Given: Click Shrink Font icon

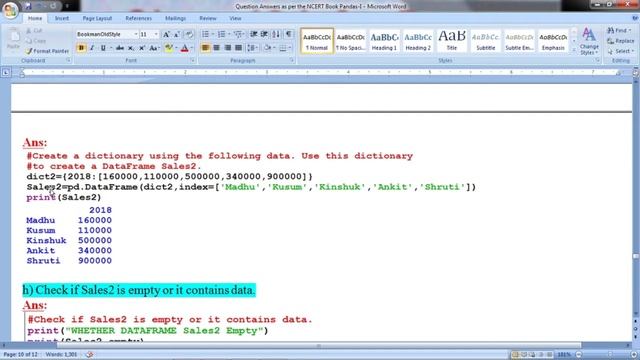Looking at the screenshot, I should 177,35.
